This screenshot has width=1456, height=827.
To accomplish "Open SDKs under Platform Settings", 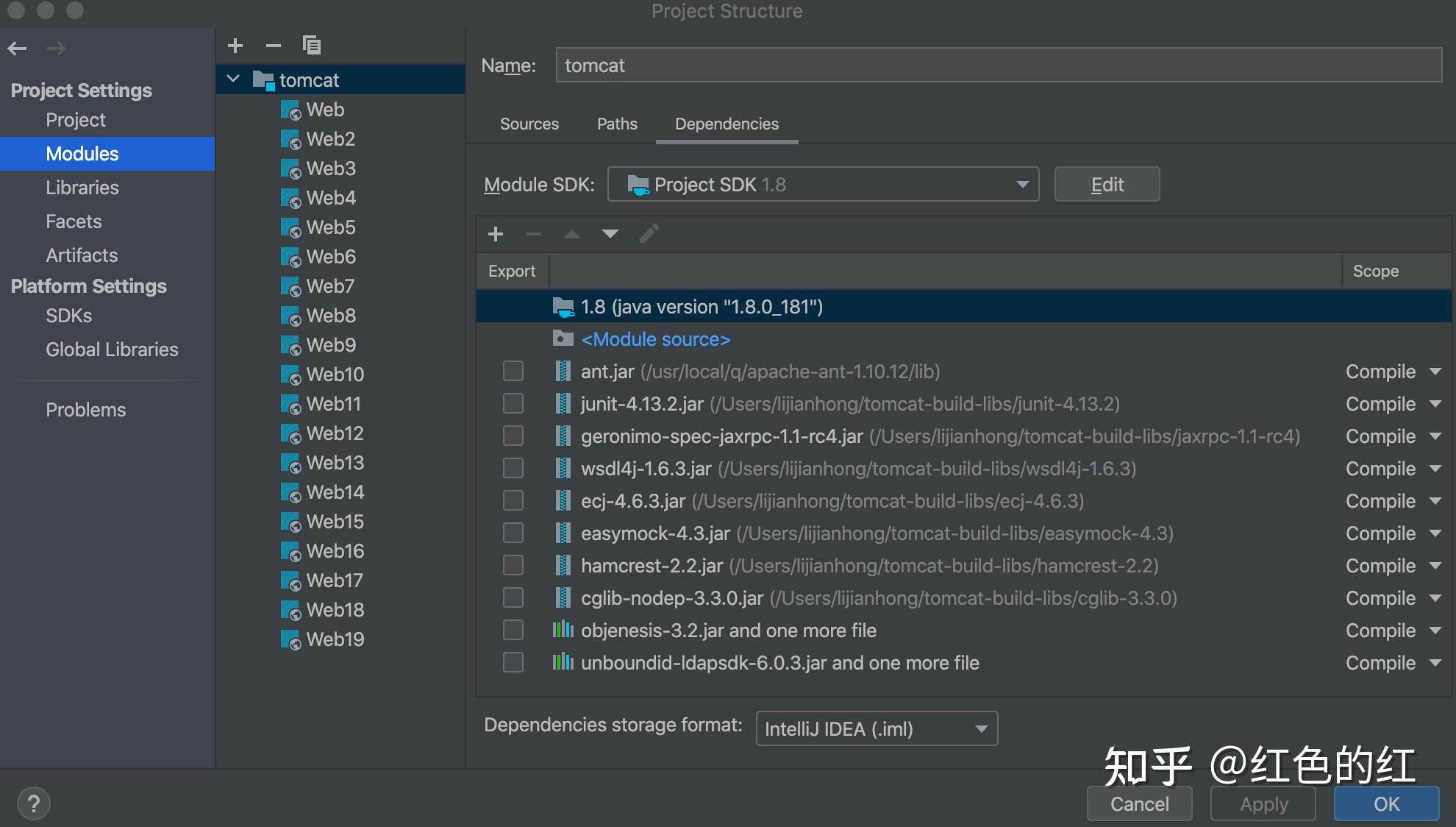I will pos(69,316).
